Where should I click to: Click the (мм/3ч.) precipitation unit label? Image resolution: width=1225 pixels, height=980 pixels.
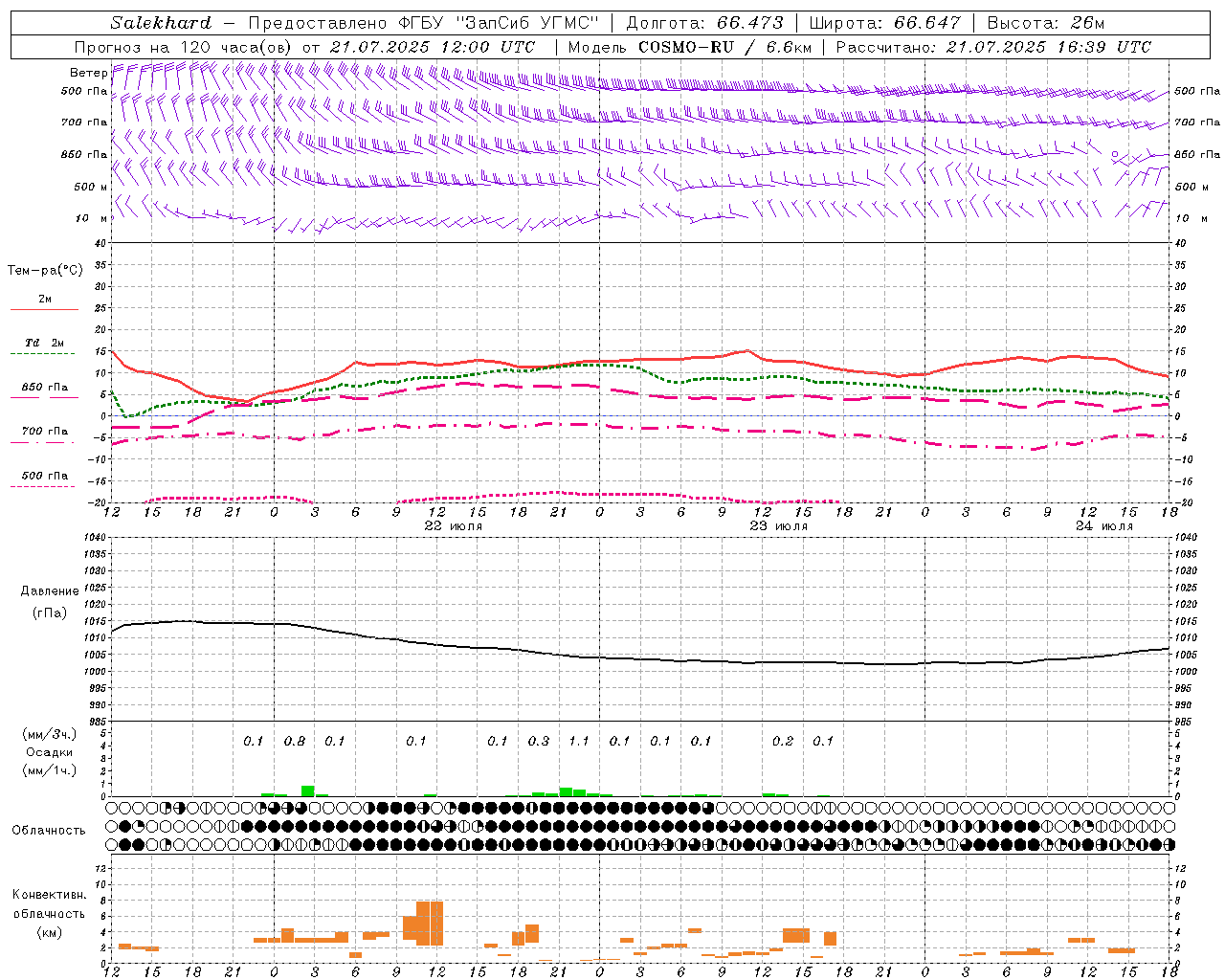[x=50, y=734]
